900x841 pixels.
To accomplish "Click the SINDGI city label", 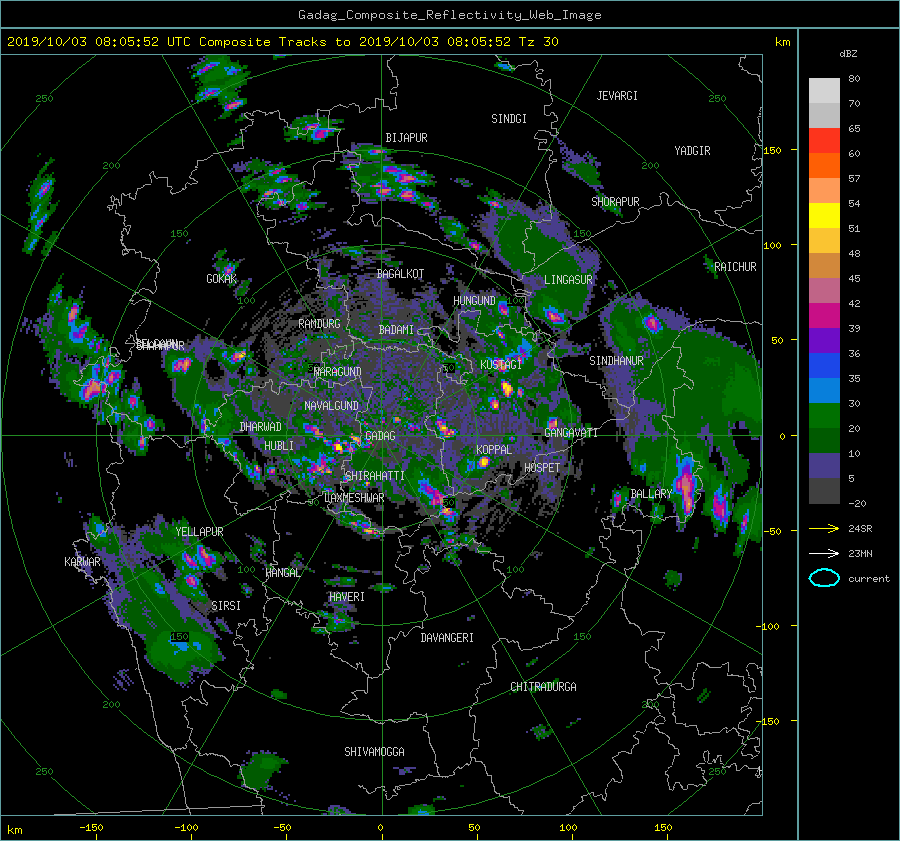I will tap(509, 119).
